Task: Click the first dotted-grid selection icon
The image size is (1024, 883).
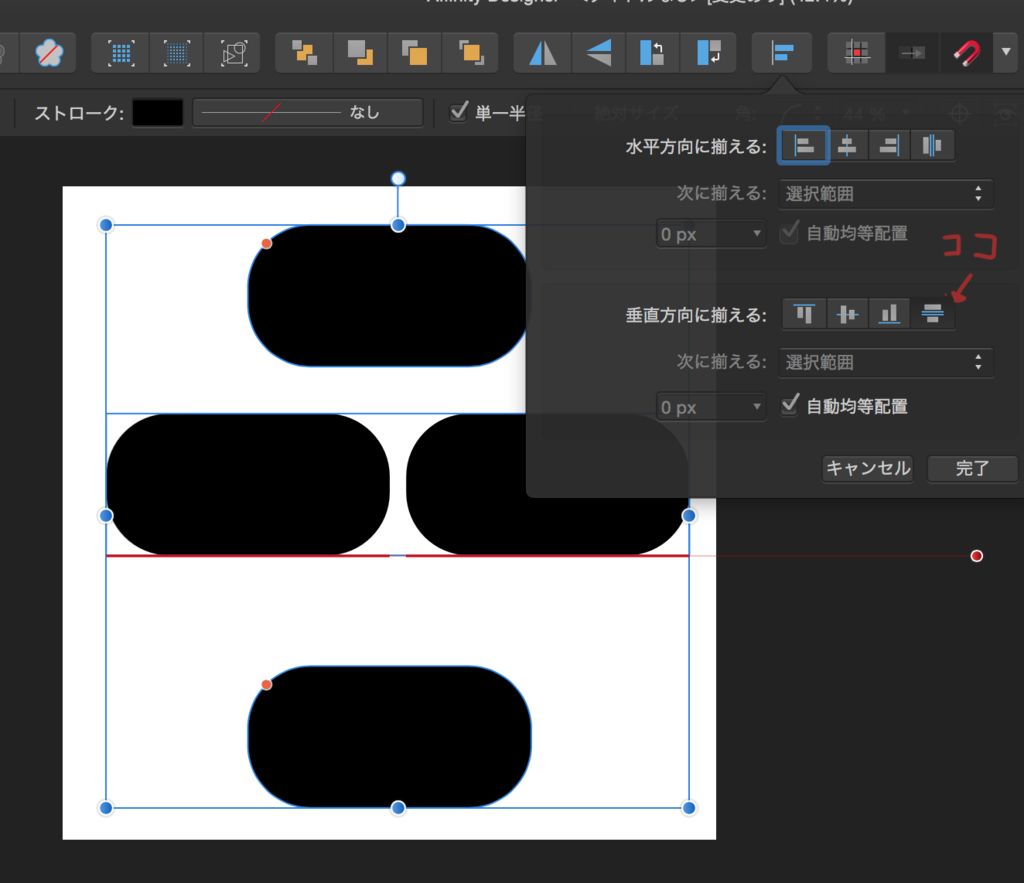Action: pyautogui.click(x=121, y=53)
